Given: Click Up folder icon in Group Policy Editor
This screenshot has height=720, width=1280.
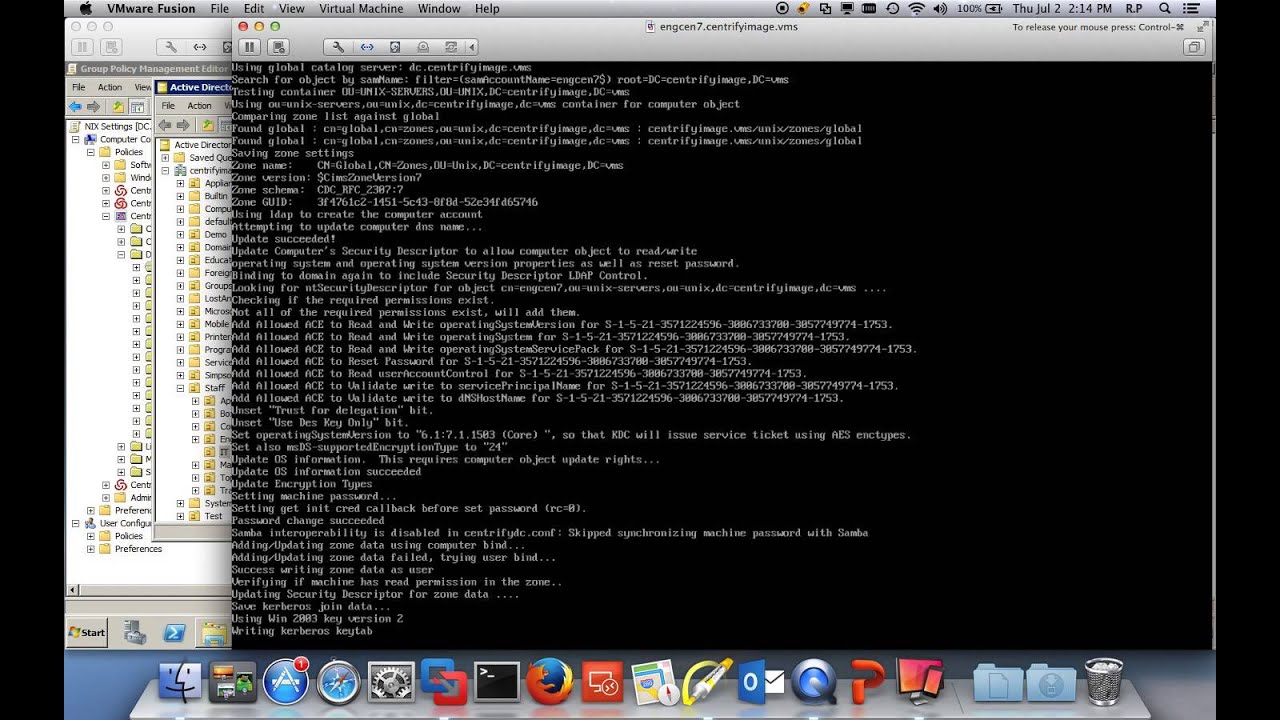Looking at the screenshot, I should (119, 106).
